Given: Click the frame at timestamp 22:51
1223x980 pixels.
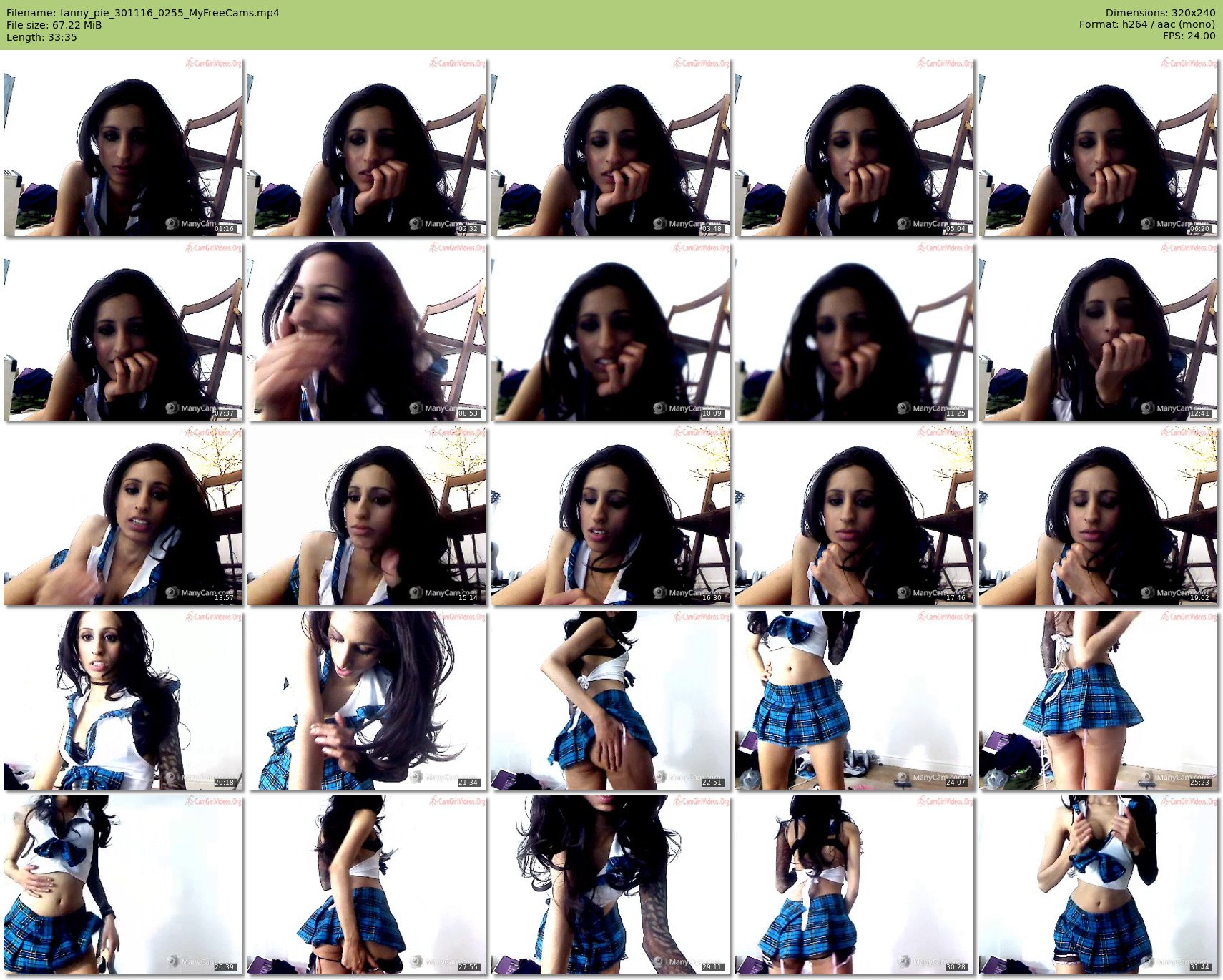Looking at the screenshot, I should click(x=610, y=700).
